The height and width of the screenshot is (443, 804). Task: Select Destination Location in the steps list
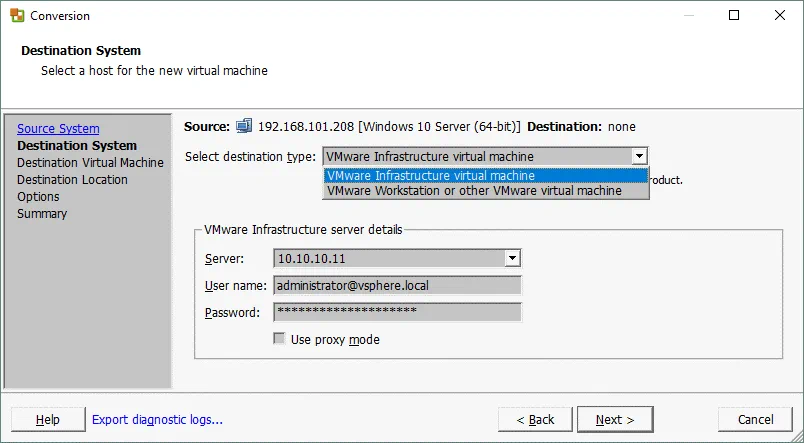click(x=72, y=180)
